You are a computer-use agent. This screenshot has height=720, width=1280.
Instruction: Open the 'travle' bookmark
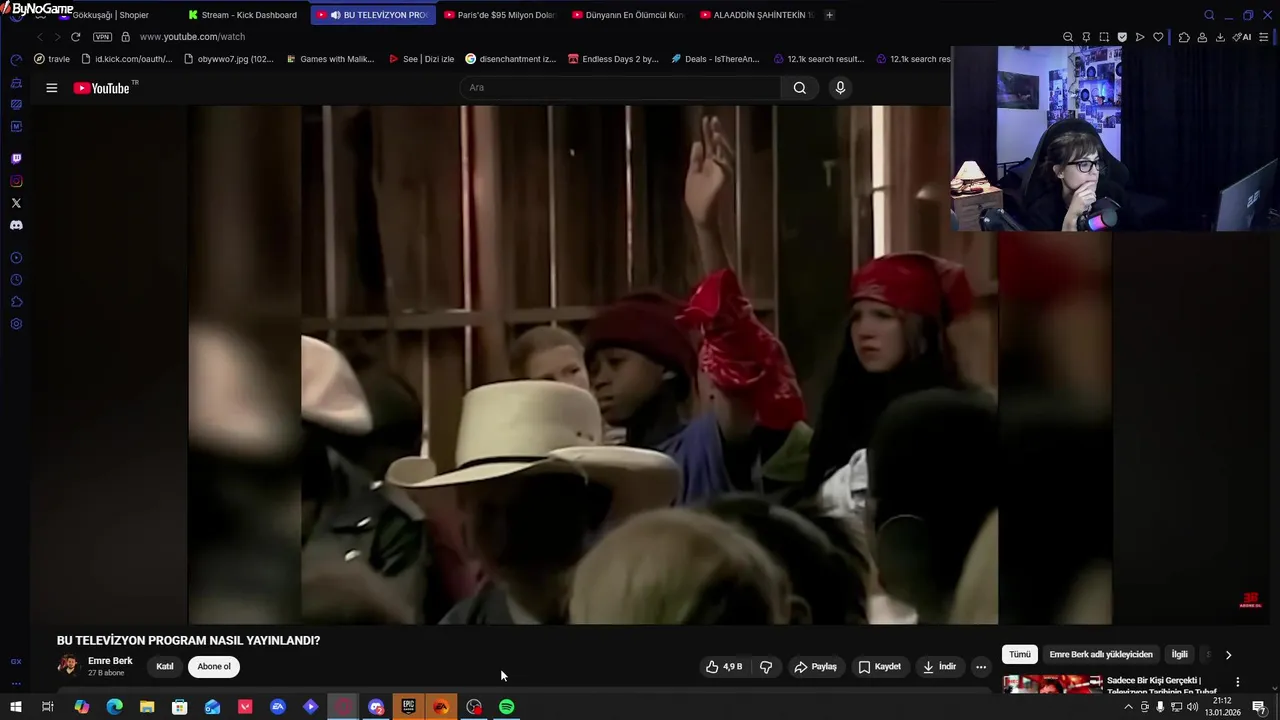point(52,59)
